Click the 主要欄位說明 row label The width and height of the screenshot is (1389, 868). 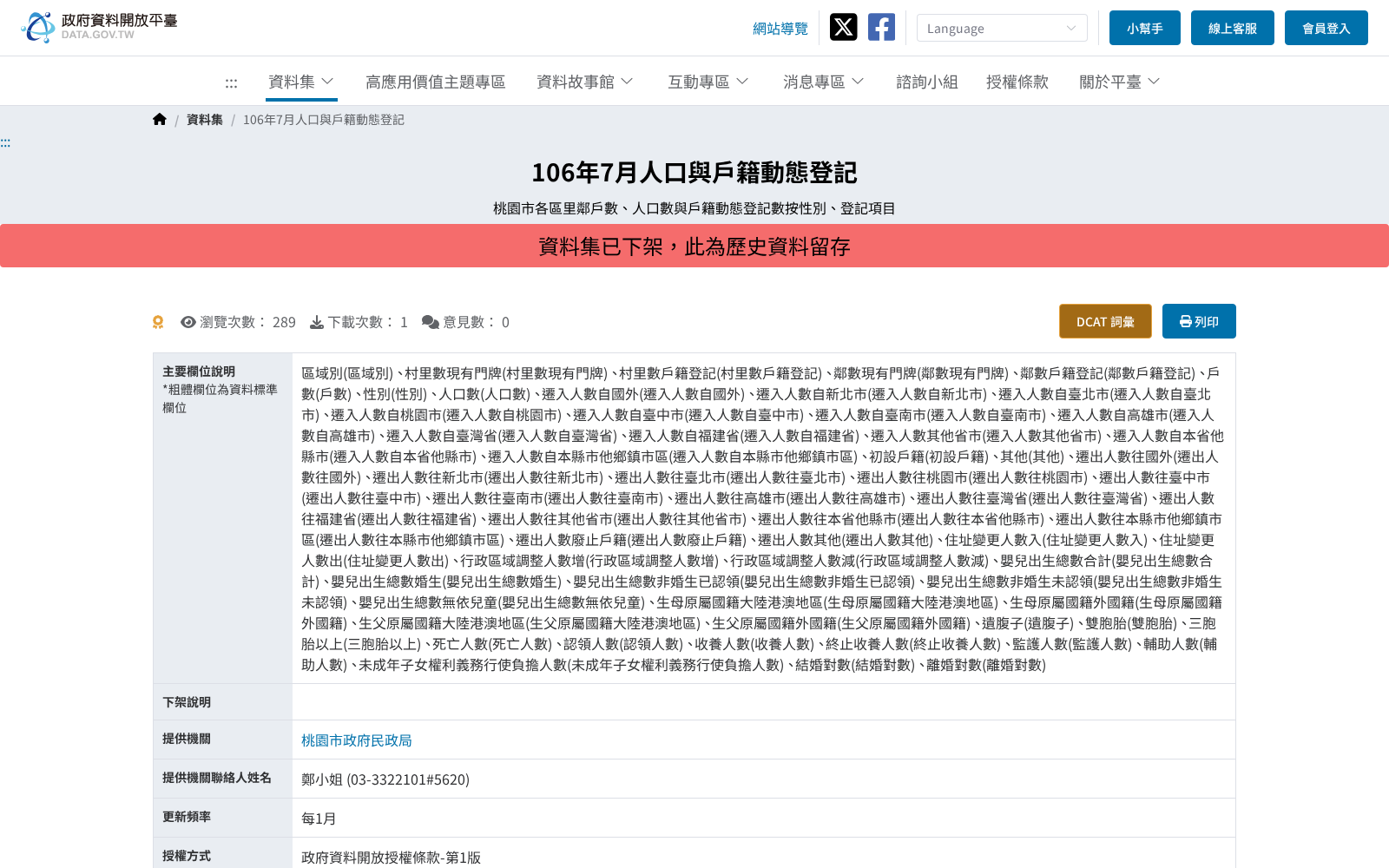[x=199, y=372]
